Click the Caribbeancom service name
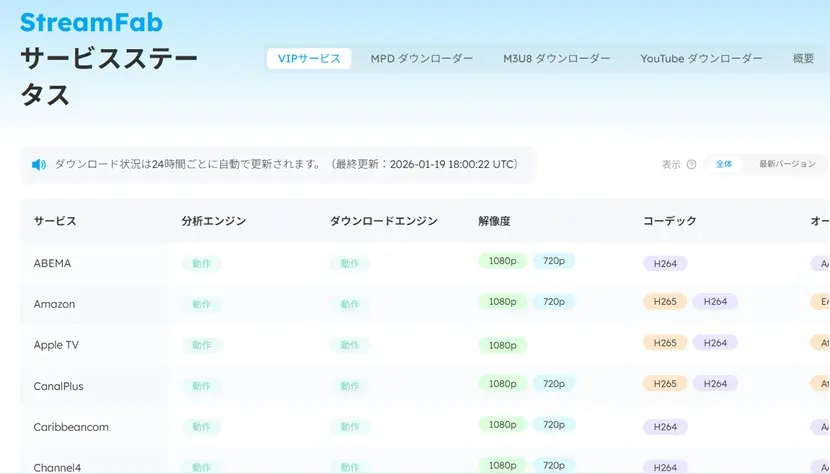 [x=71, y=427]
